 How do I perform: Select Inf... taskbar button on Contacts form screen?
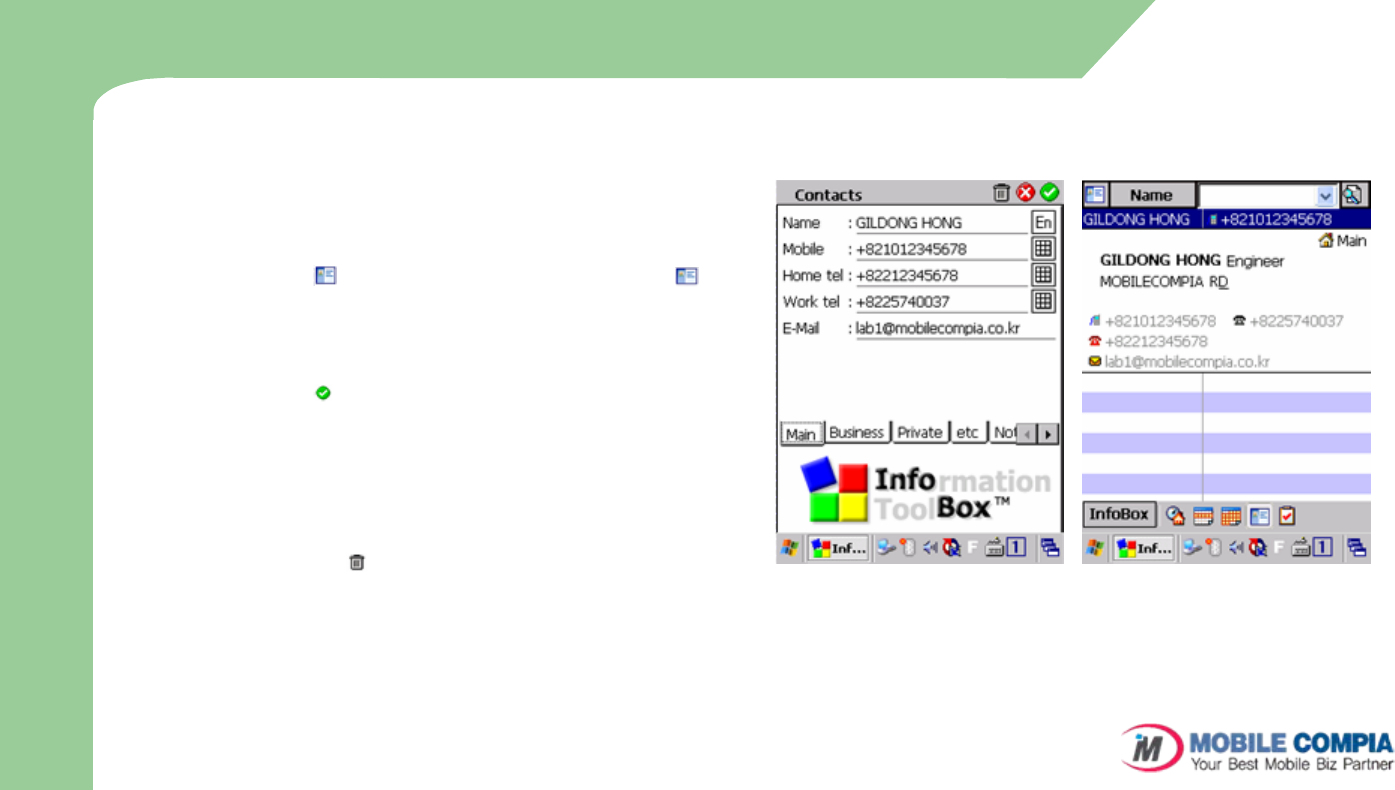click(836, 548)
